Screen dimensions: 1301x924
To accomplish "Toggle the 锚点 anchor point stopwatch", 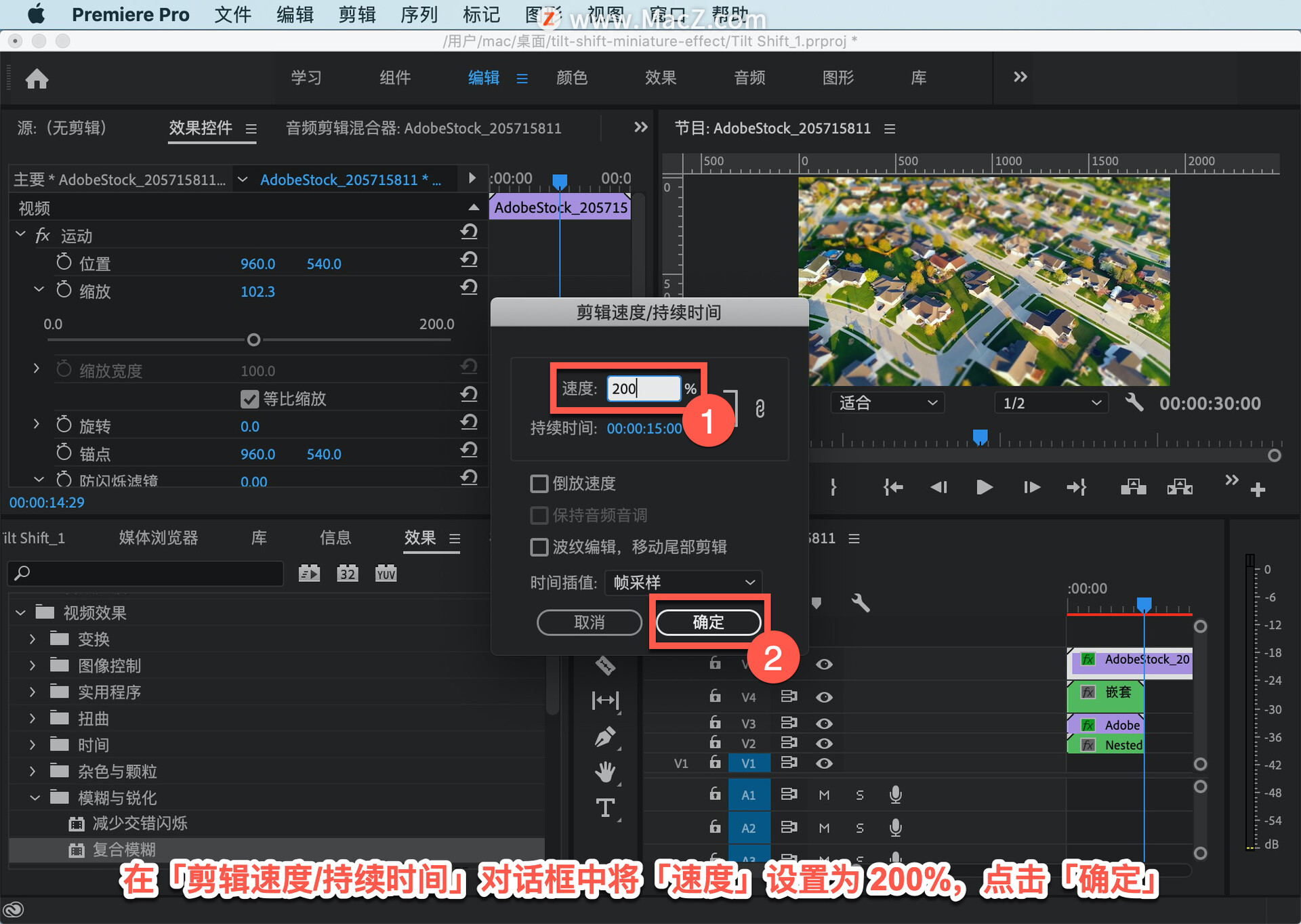I will 64,453.
